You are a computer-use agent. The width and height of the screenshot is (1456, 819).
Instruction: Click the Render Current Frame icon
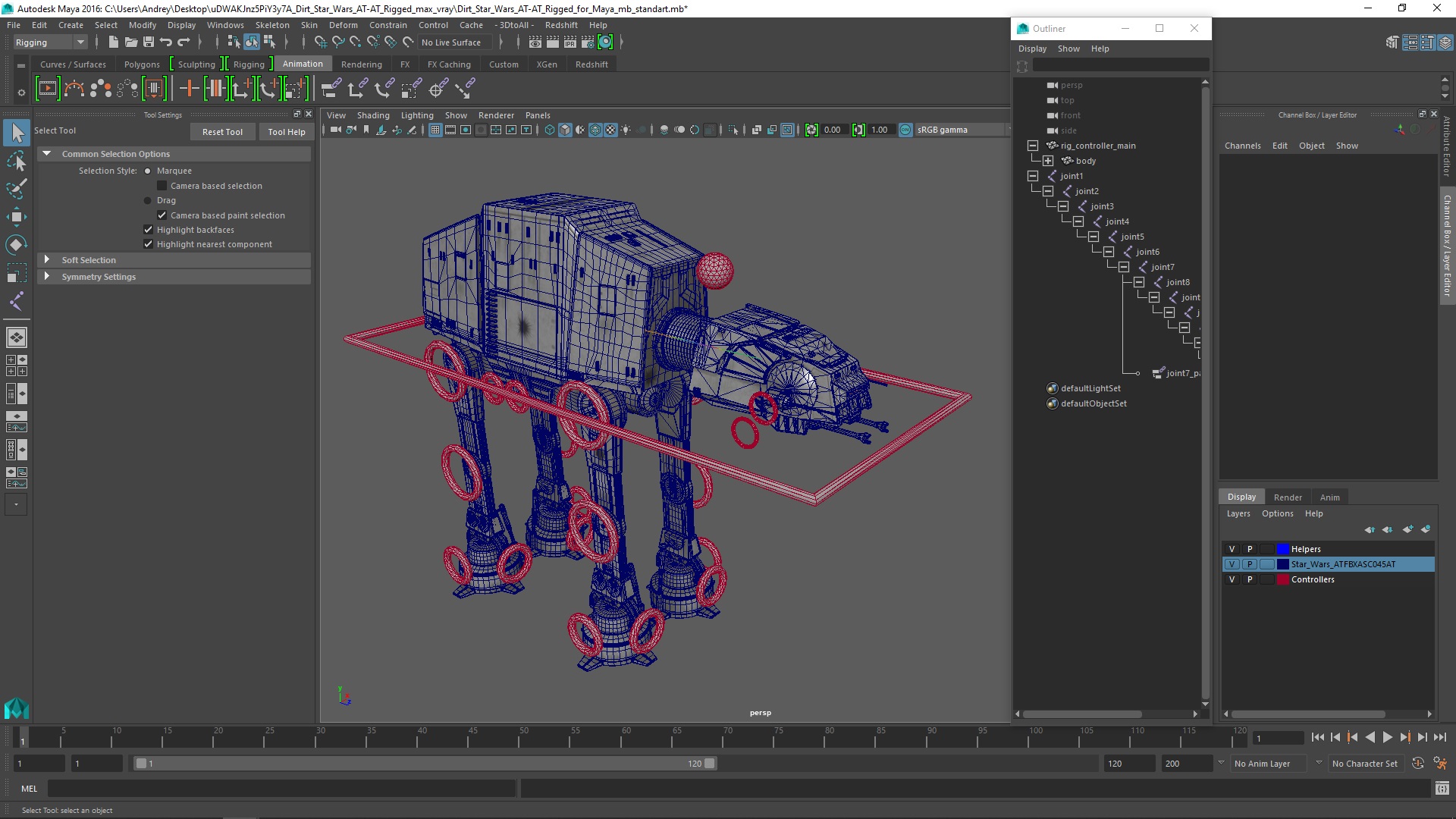click(x=552, y=42)
